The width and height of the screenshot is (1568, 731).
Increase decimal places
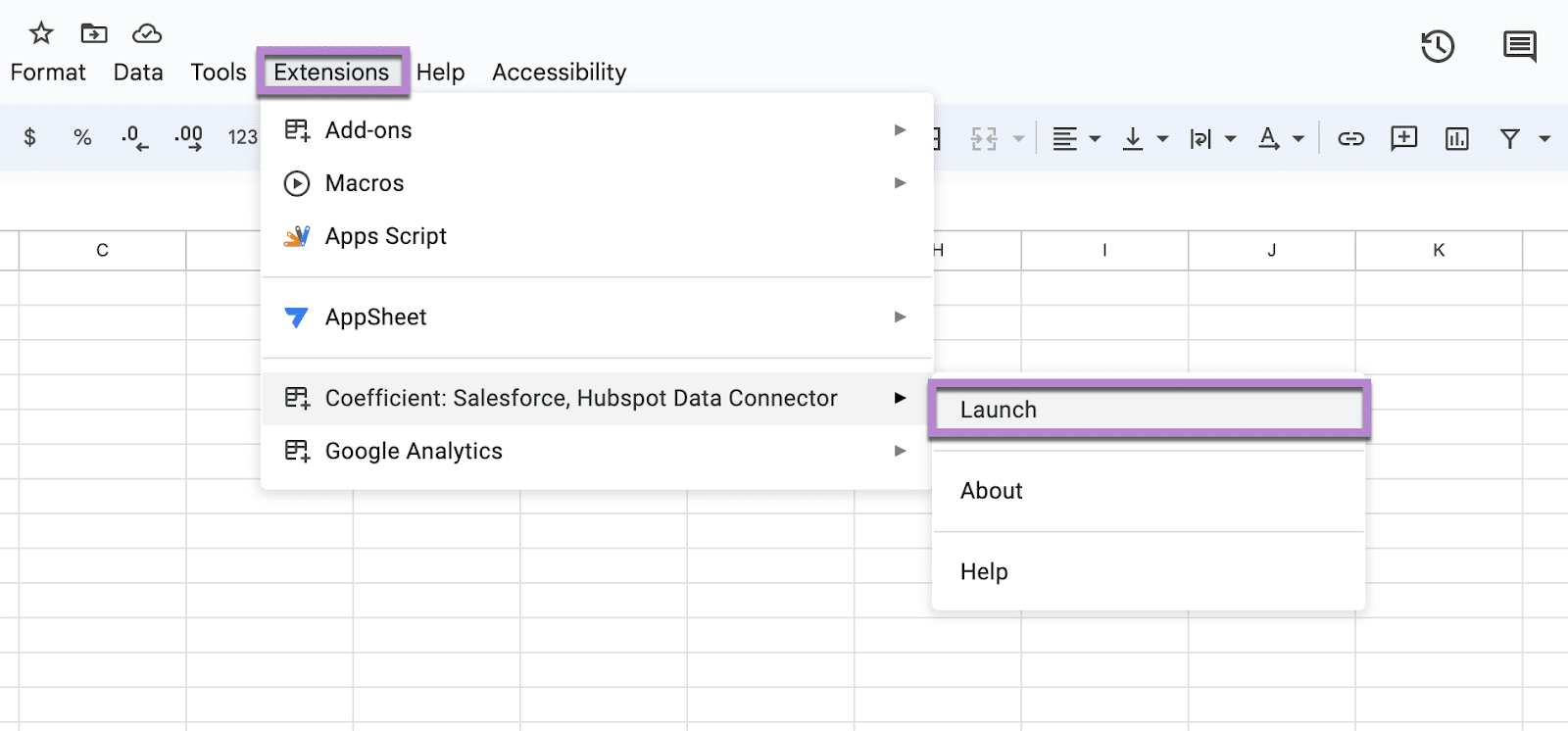[188, 138]
